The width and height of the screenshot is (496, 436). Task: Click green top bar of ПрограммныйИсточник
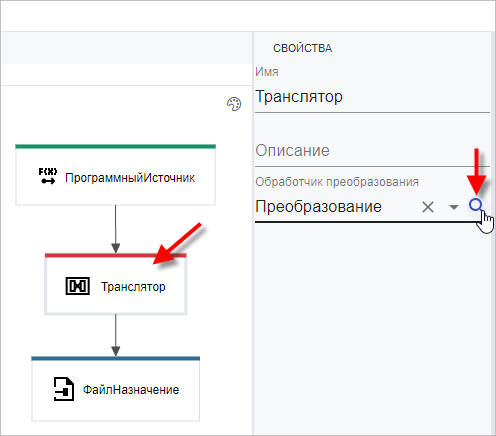click(x=115, y=146)
